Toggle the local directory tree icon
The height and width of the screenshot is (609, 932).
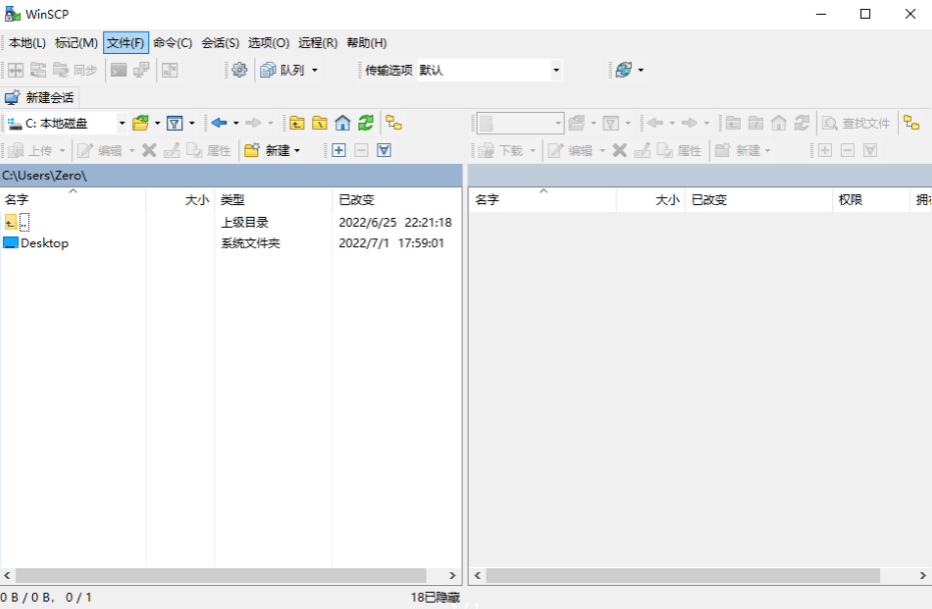pos(394,123)
